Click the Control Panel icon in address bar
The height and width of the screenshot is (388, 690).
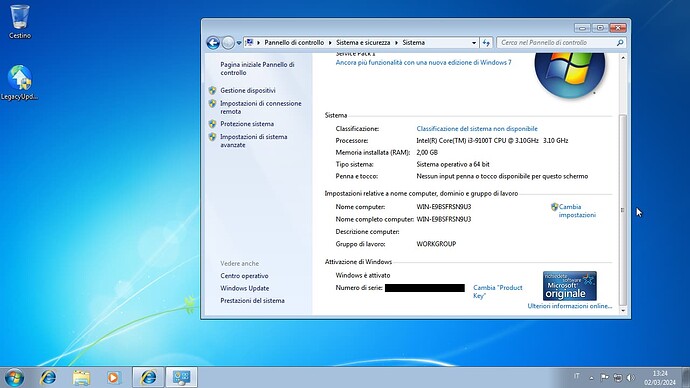click(249, 43)
